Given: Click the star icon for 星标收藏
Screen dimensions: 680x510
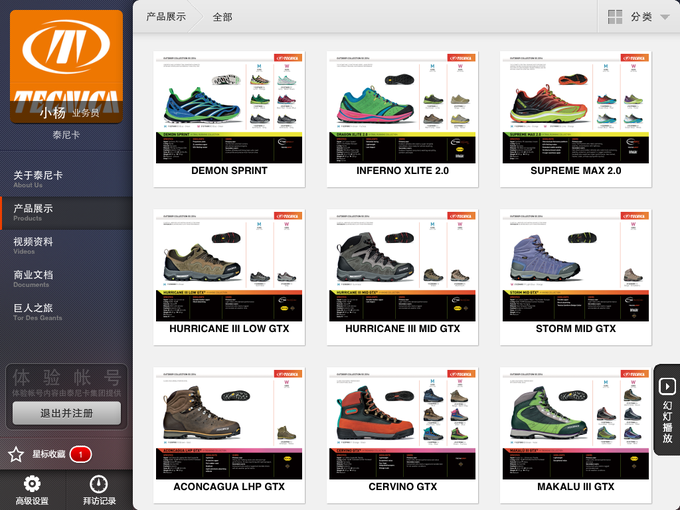Looking at the screenshot, I should pos(16,454).
